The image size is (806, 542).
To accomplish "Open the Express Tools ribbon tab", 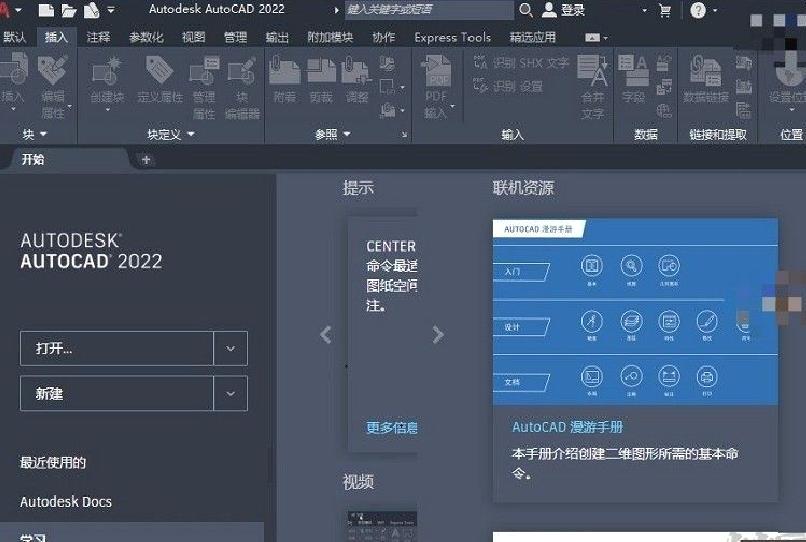I will [x=452, y=37].
